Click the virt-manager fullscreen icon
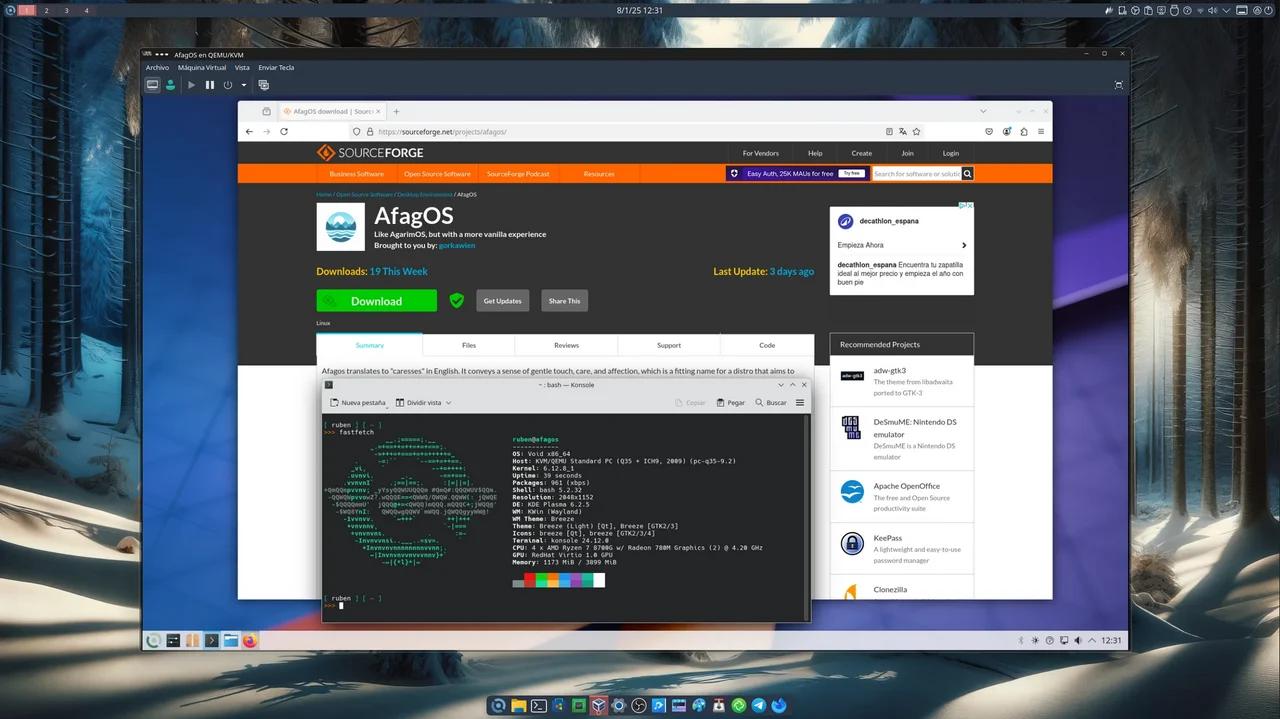The width and height of the screenshot is (1280, 719). click(1119, 85)
